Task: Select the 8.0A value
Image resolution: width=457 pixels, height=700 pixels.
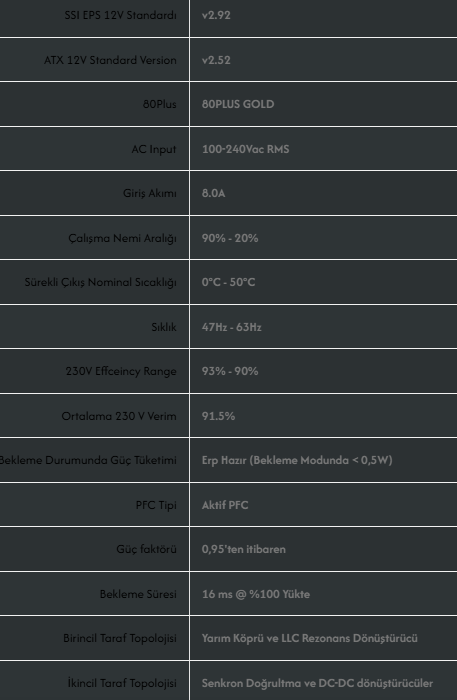Action: click(213, 193)
